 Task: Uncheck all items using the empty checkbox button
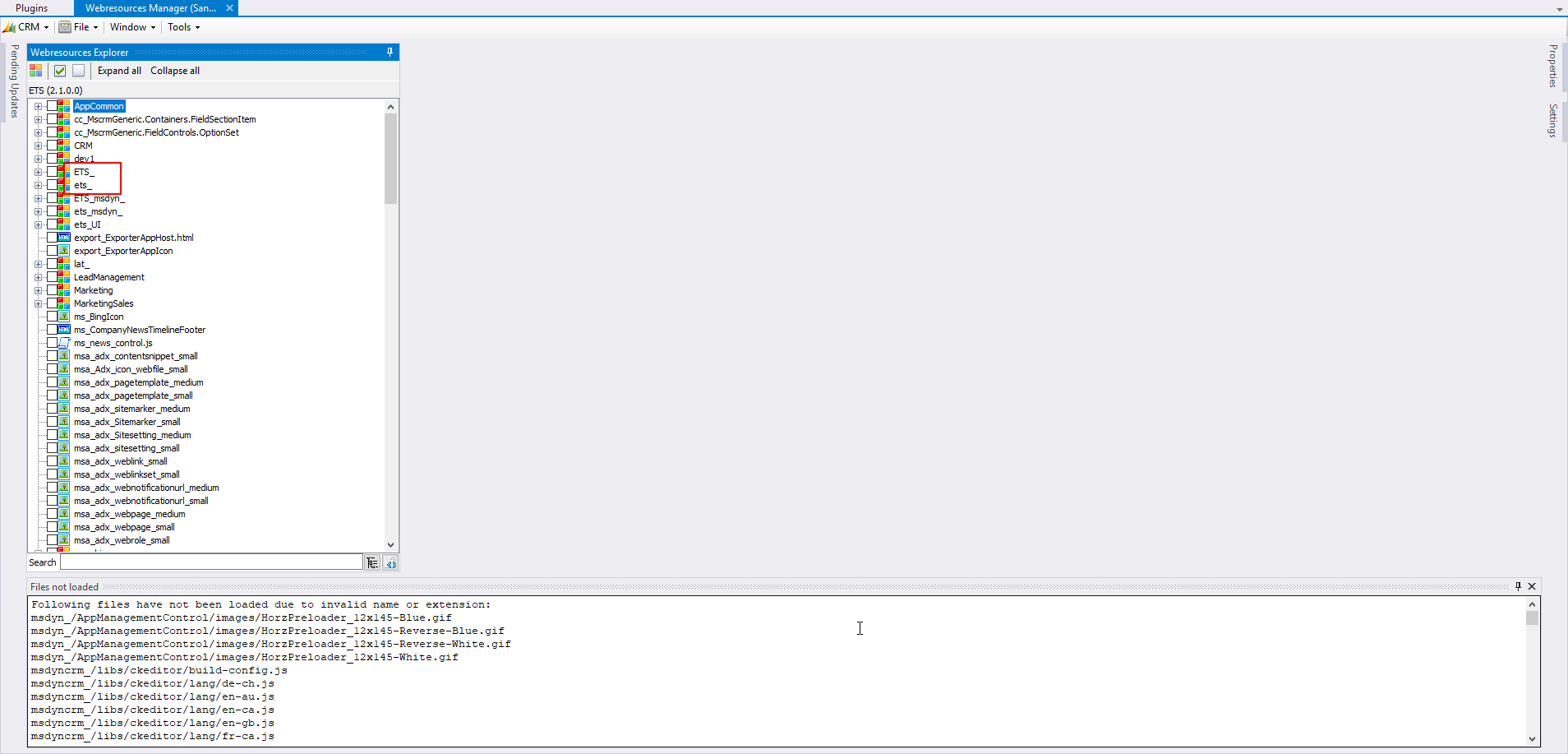[78, 71]
